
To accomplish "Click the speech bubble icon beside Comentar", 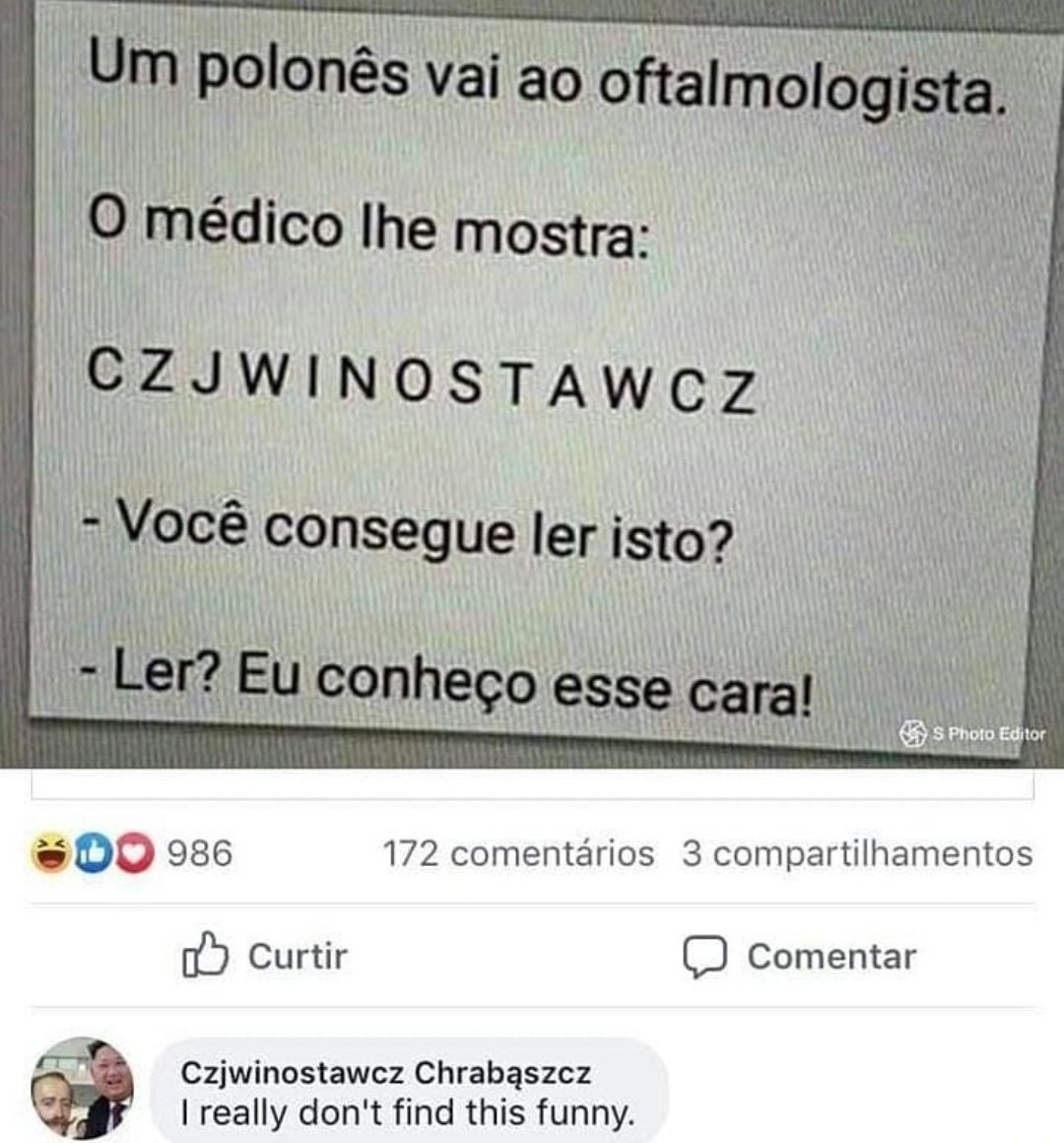I will tap(704, 957).
